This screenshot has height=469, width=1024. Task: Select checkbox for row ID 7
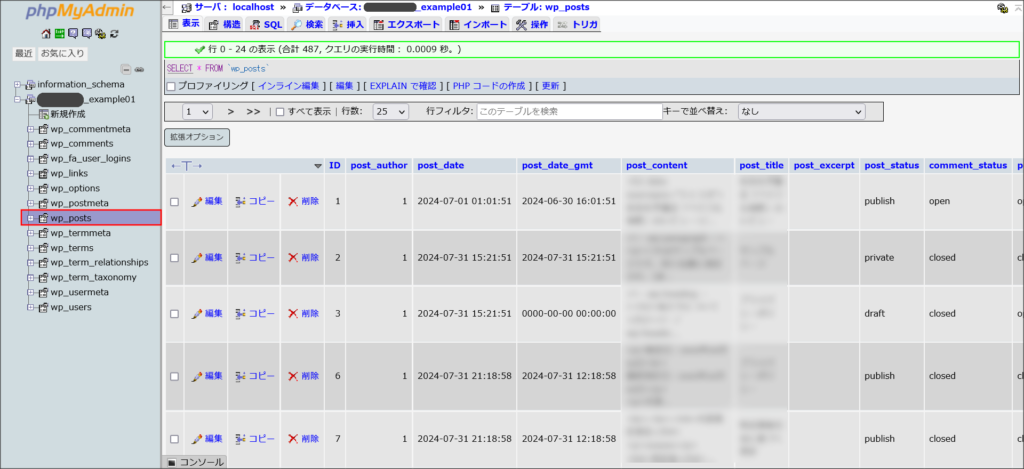(174, 440)
